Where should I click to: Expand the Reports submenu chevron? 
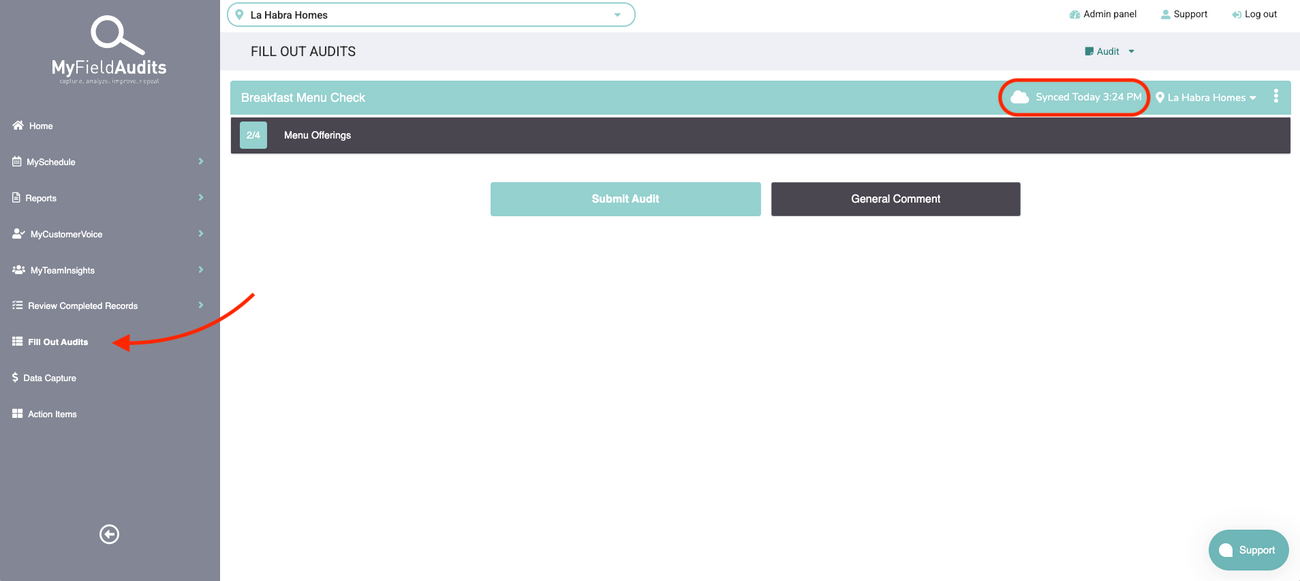click(x=201, y=198)
